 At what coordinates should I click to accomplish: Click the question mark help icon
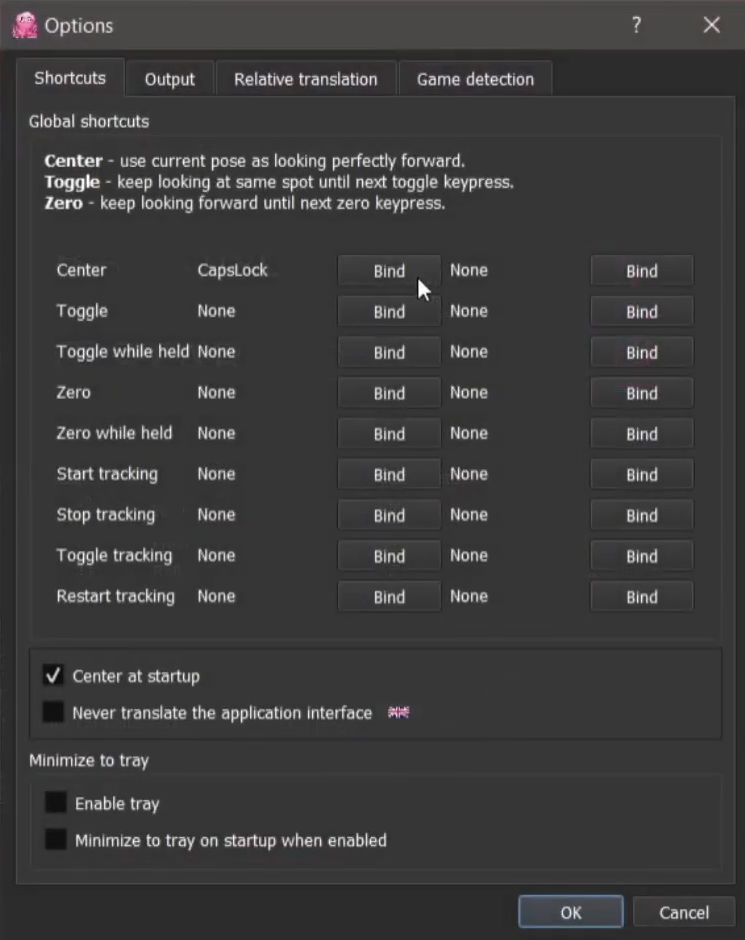click(636, 25)
